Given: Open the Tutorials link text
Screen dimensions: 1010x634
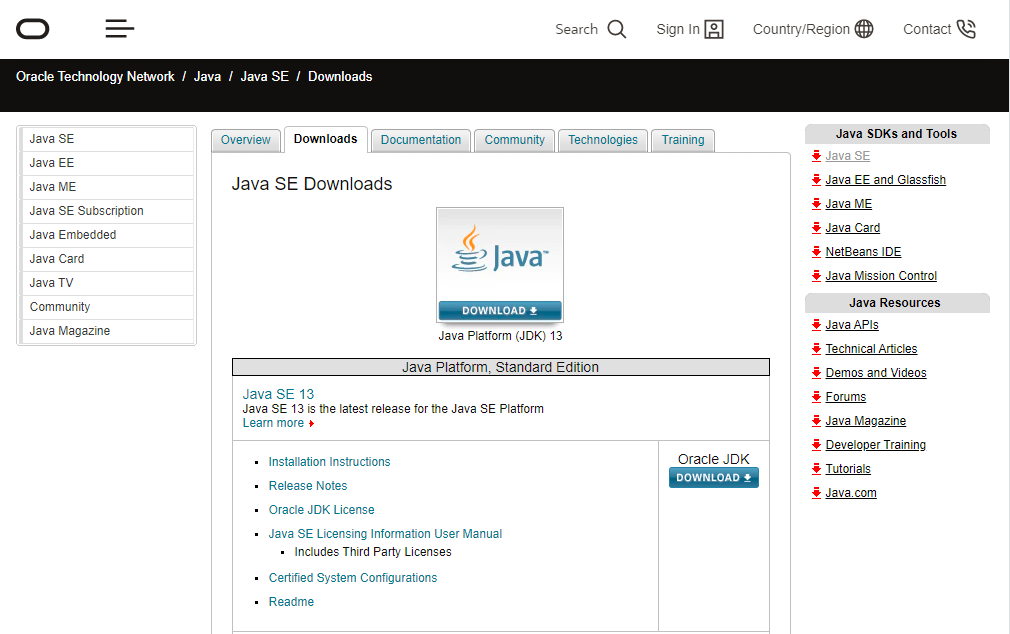Looking at the screenshot, I should (848, 469).
